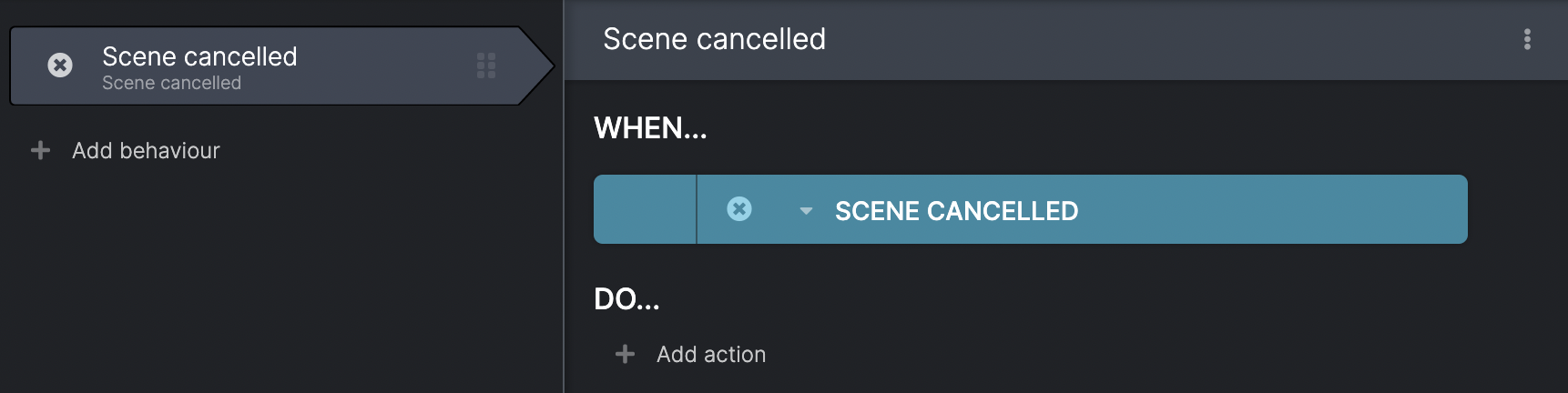1568x393 pixels.
Task: Click the Add action link
Action: pos(711,354)
